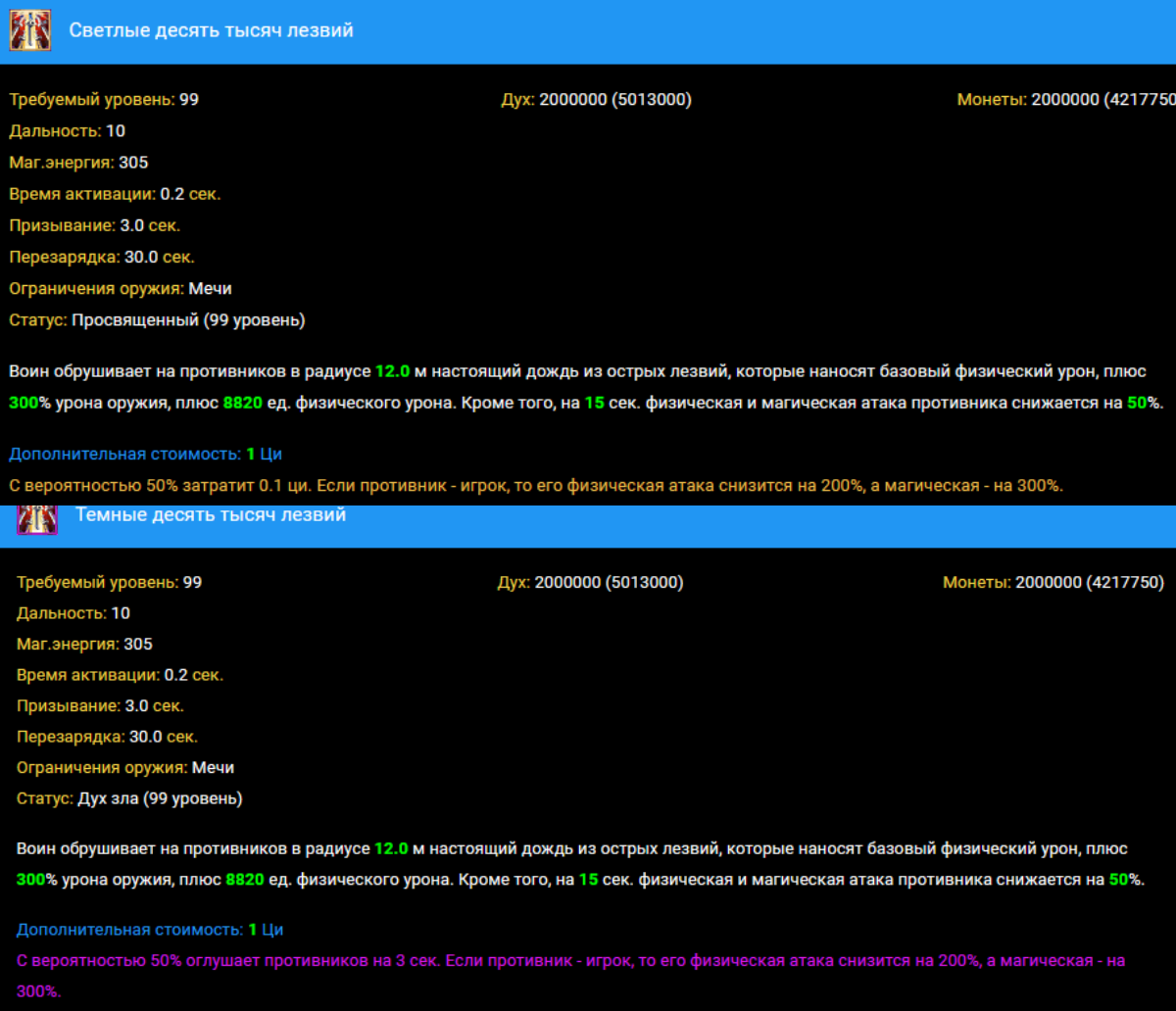Select the Статус: Дух зла (99 уровень) line
This screenshot has width=1176, height=1011.
(129, 798)
